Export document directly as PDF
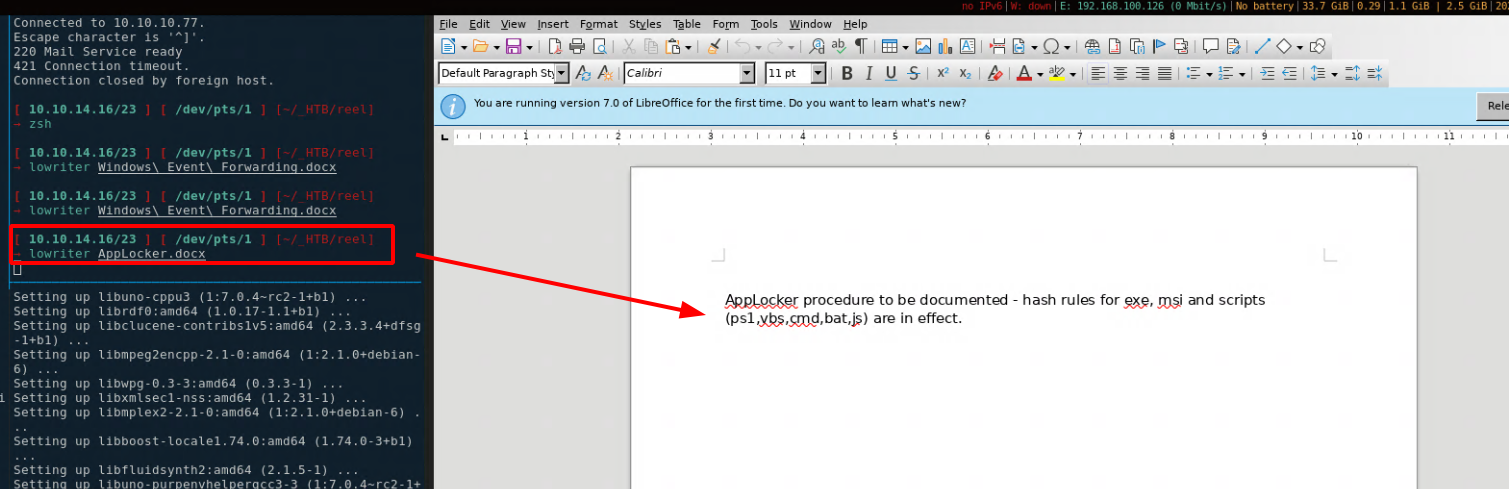Screen dimensions: 1509x489 554,46
